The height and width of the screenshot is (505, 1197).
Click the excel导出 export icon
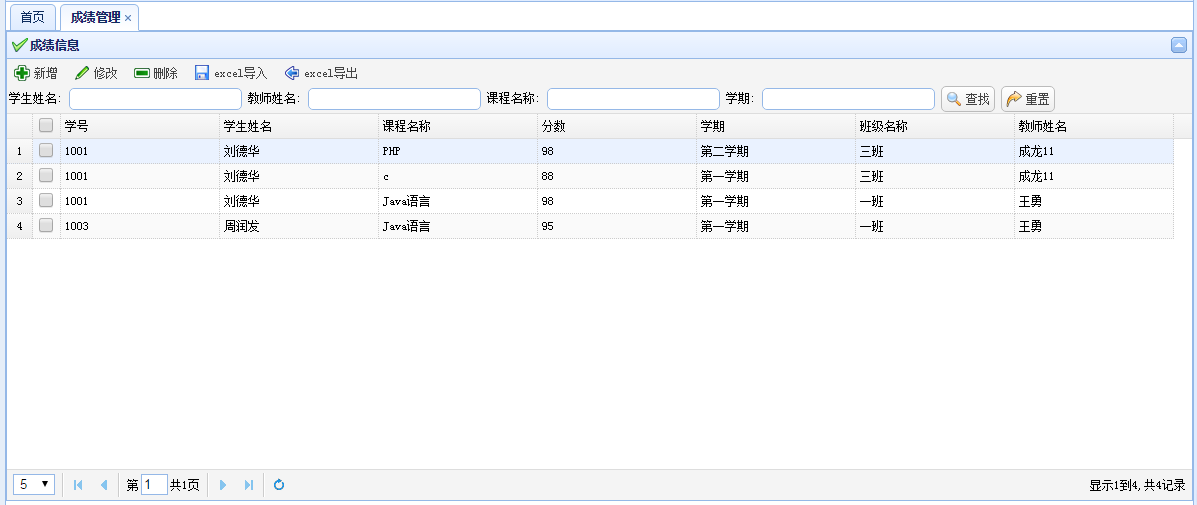tap(292, 73)
